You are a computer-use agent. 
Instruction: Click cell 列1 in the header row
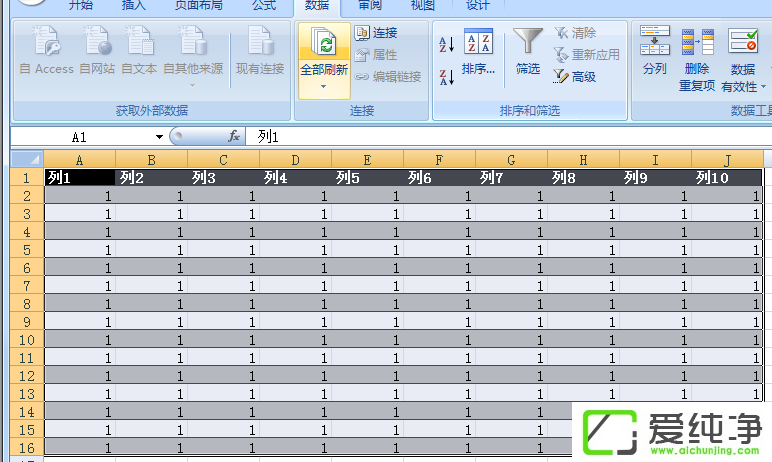[x=80, y=178]
